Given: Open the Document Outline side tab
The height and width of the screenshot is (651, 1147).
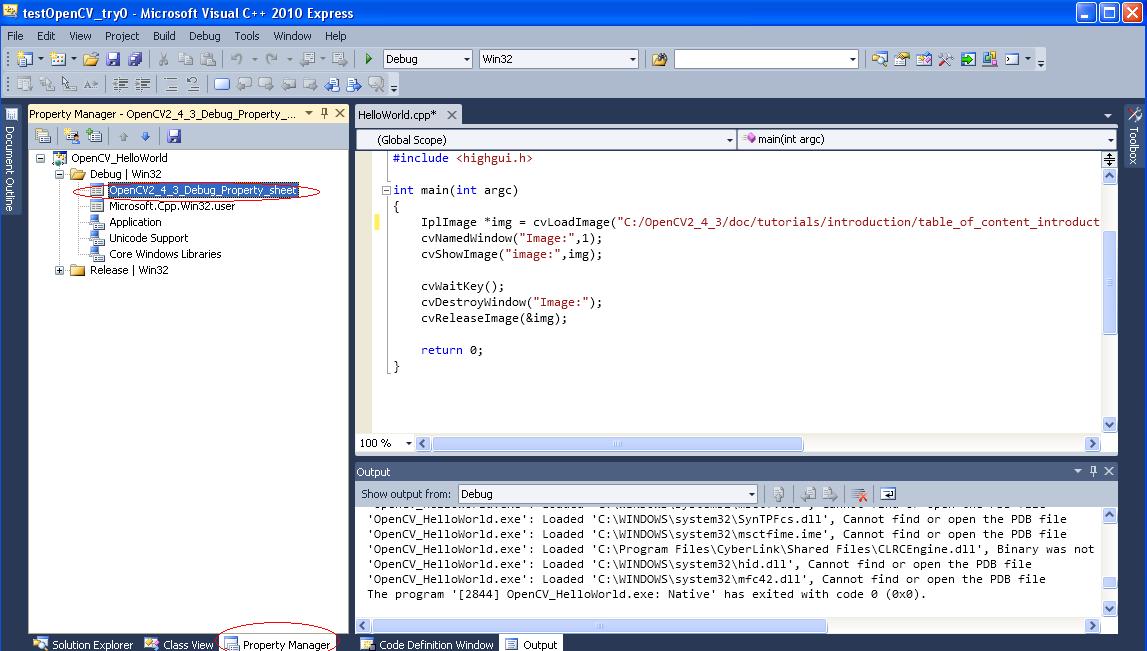Looking at the screenshot, I should (x=10, y=160).
